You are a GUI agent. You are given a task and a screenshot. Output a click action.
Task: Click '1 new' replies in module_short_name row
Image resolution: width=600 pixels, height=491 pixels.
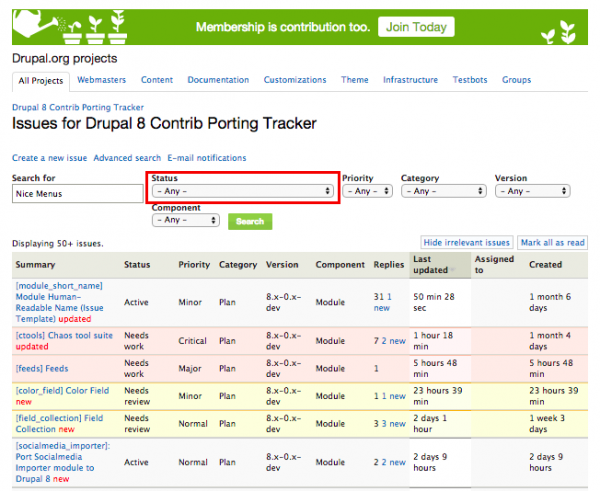click(x=383, y=302)
